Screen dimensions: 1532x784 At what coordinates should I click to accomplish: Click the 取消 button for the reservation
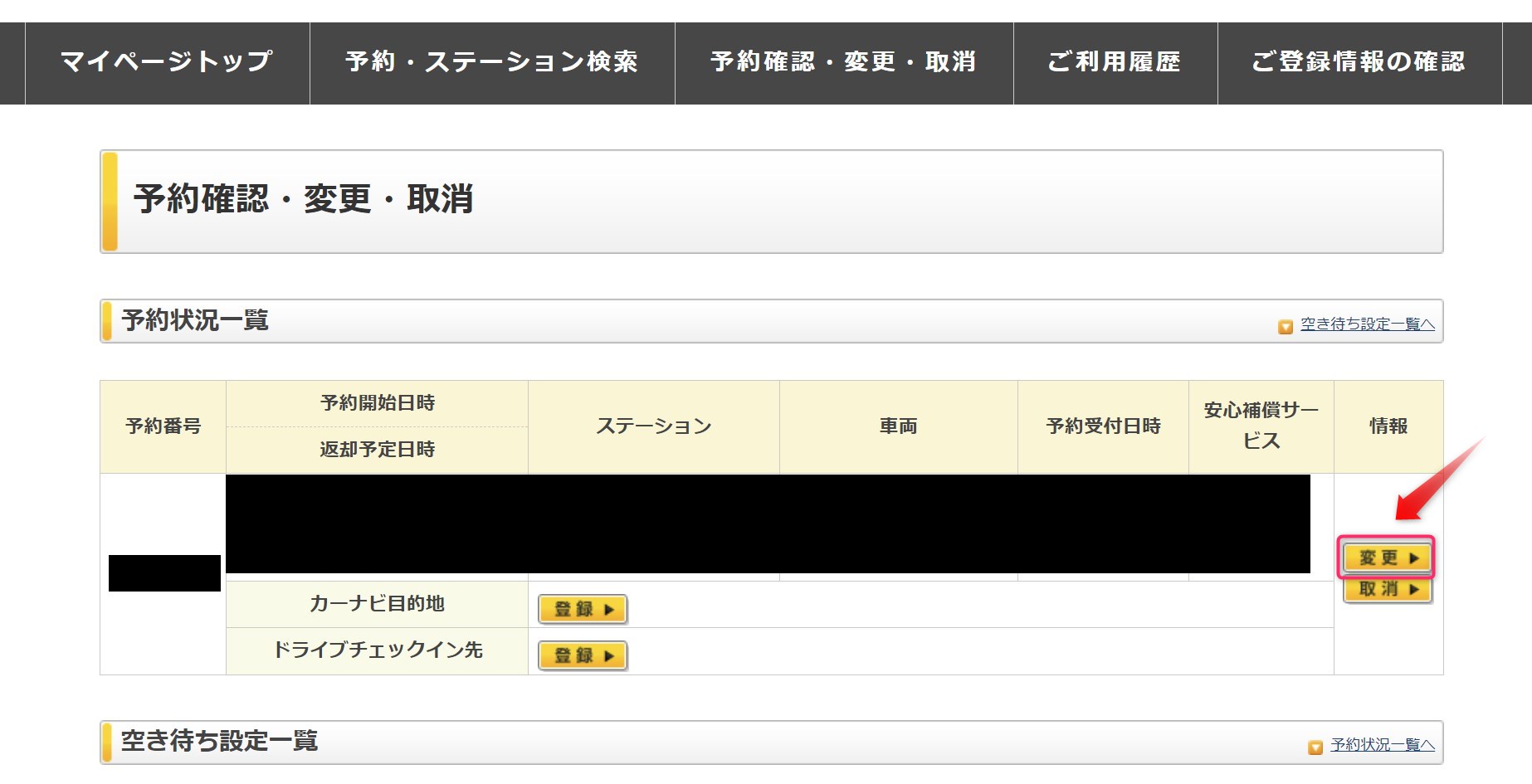[1387, 589]
